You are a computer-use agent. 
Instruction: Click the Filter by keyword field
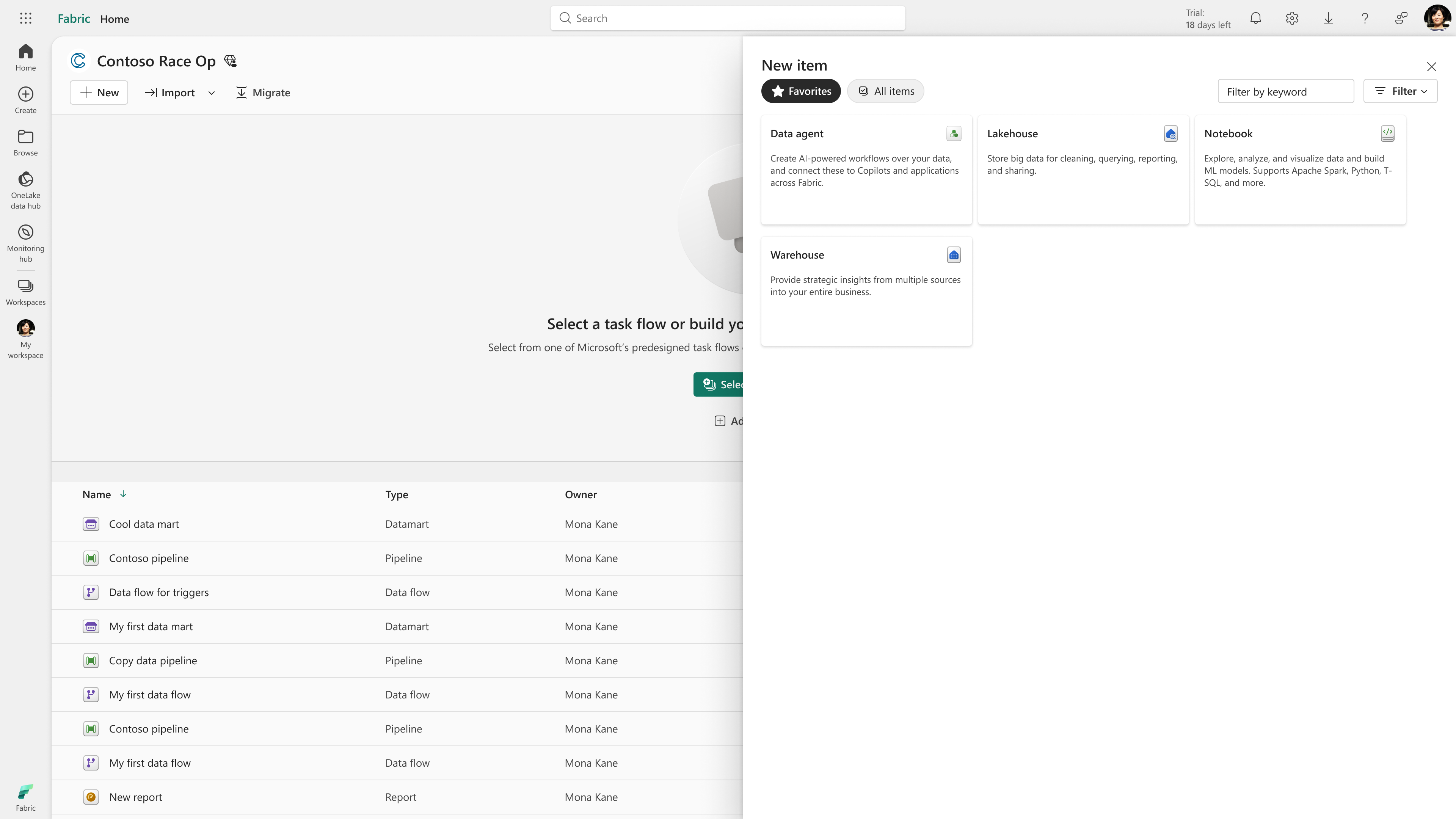coord(1285,91)
